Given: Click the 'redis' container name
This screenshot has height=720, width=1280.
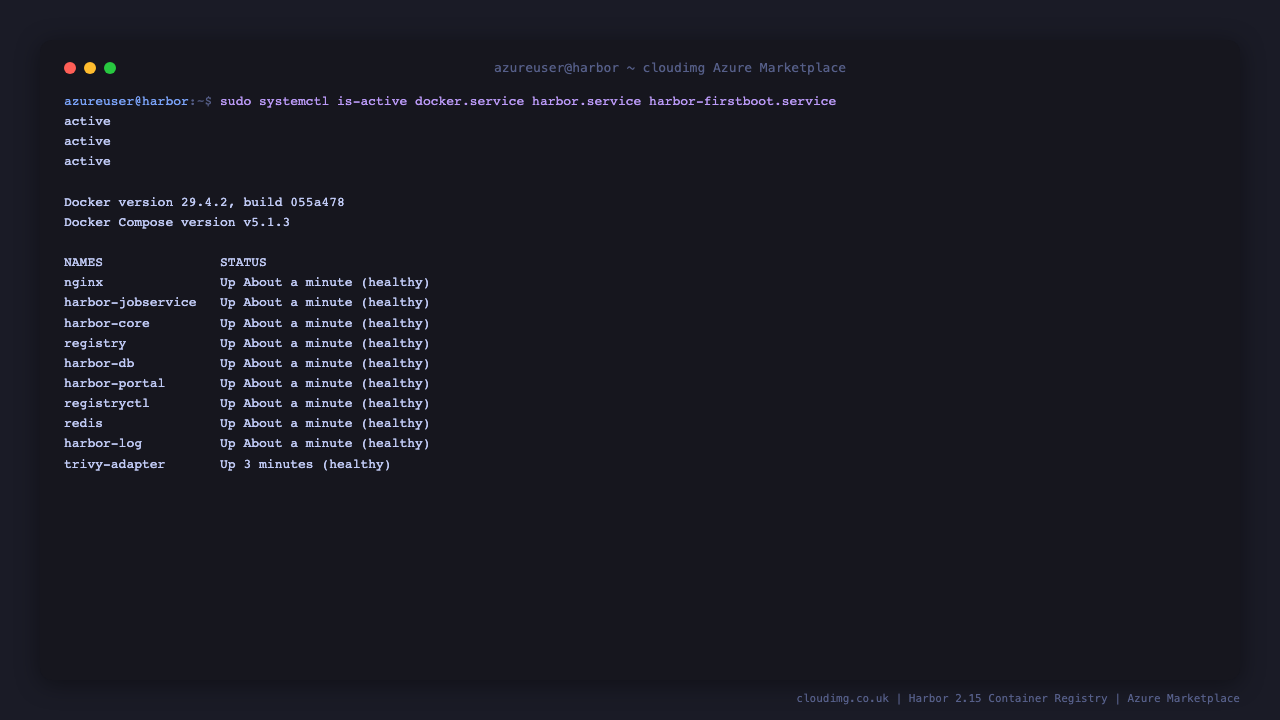Looking at the screenshot, I should [83, 423].
